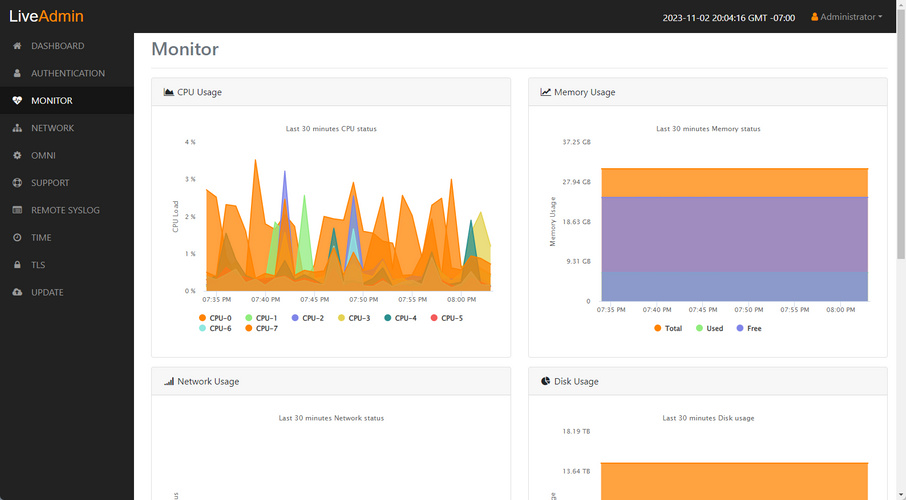Open Remote Syslog configuration
Image resolution: width=906 pixels, height=500 pixels.
[67, 210]
